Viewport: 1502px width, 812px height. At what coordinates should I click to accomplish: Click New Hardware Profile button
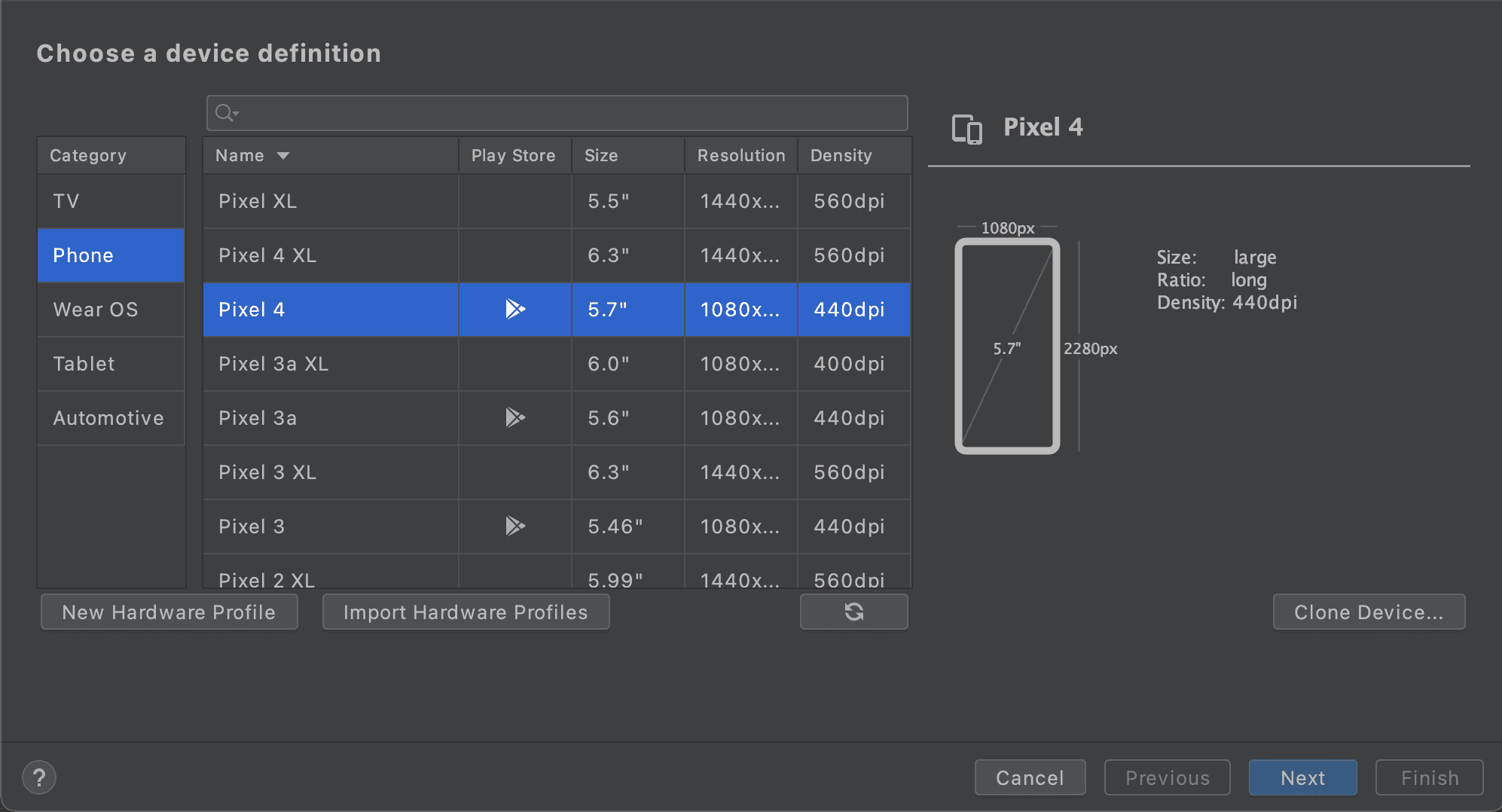(x=169, y=612)
